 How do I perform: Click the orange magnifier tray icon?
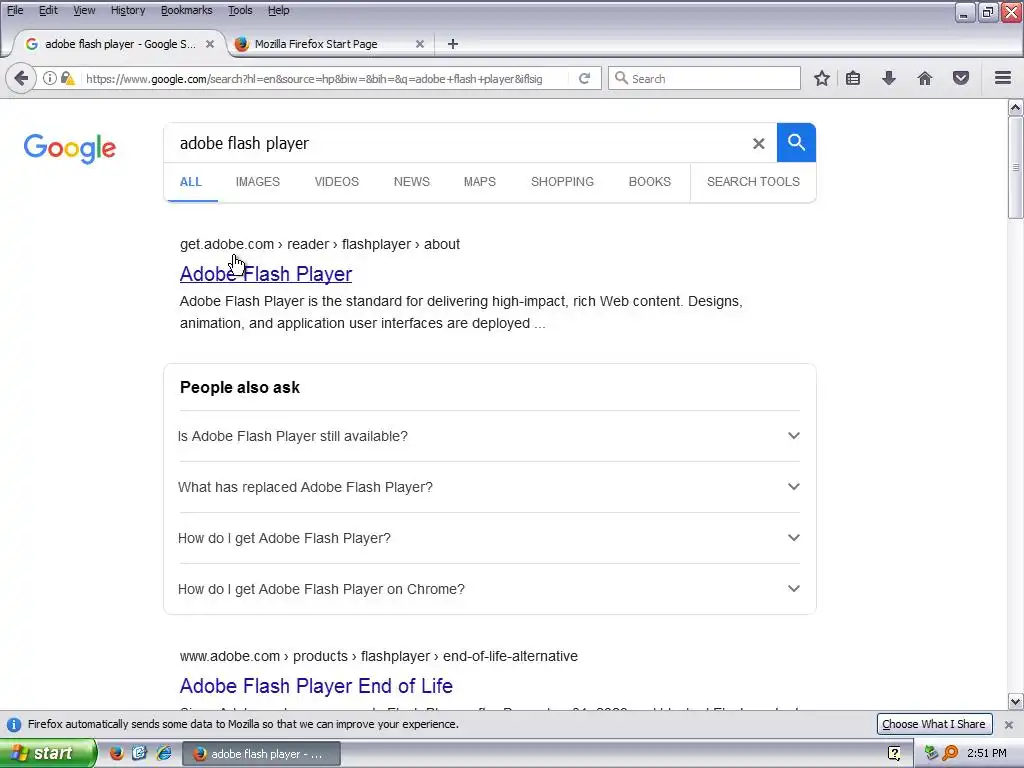[950, 753]
